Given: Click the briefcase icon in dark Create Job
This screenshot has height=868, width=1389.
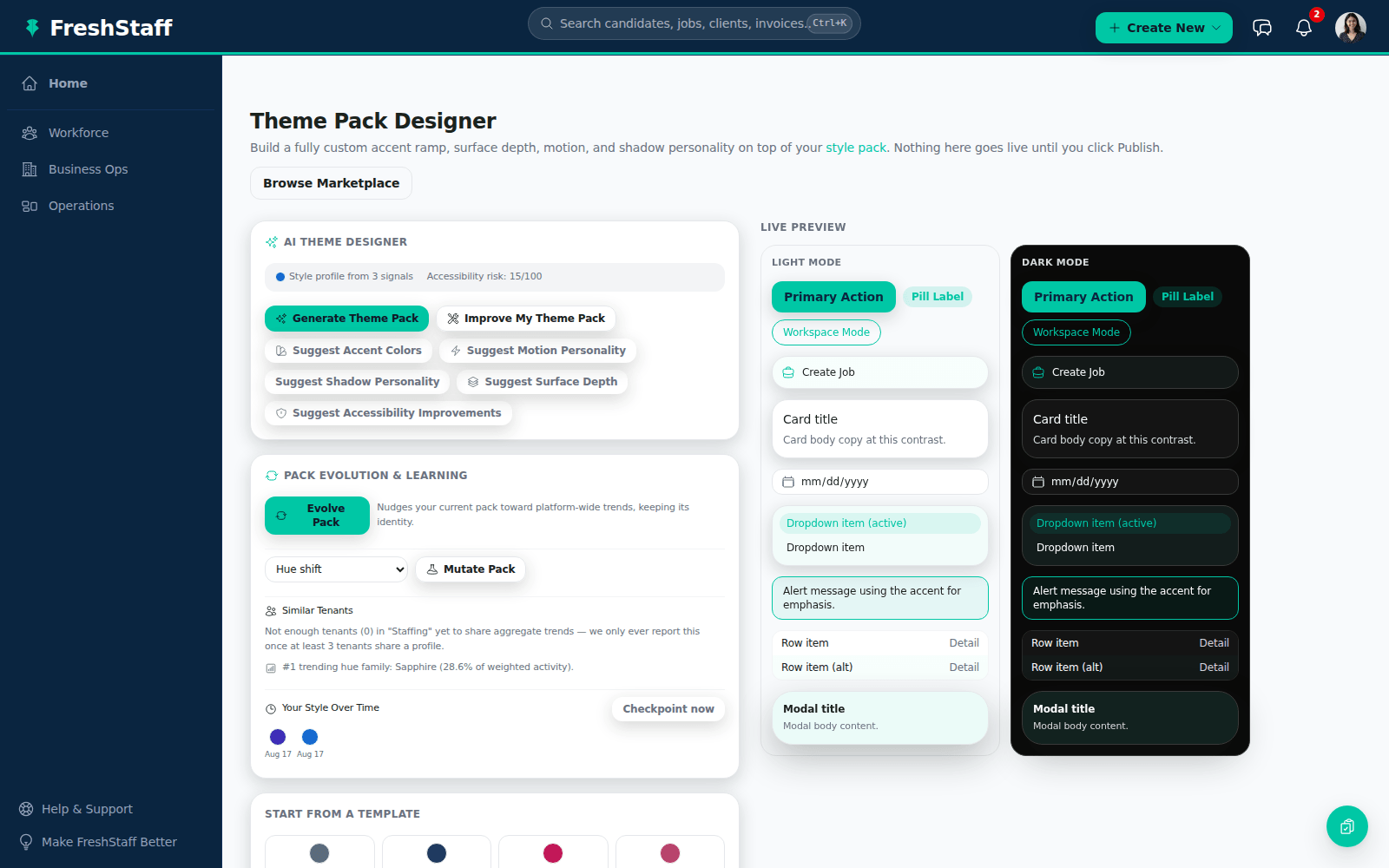Looking at the screenshot, I should pyautogui.click(x=1038, y=372).
